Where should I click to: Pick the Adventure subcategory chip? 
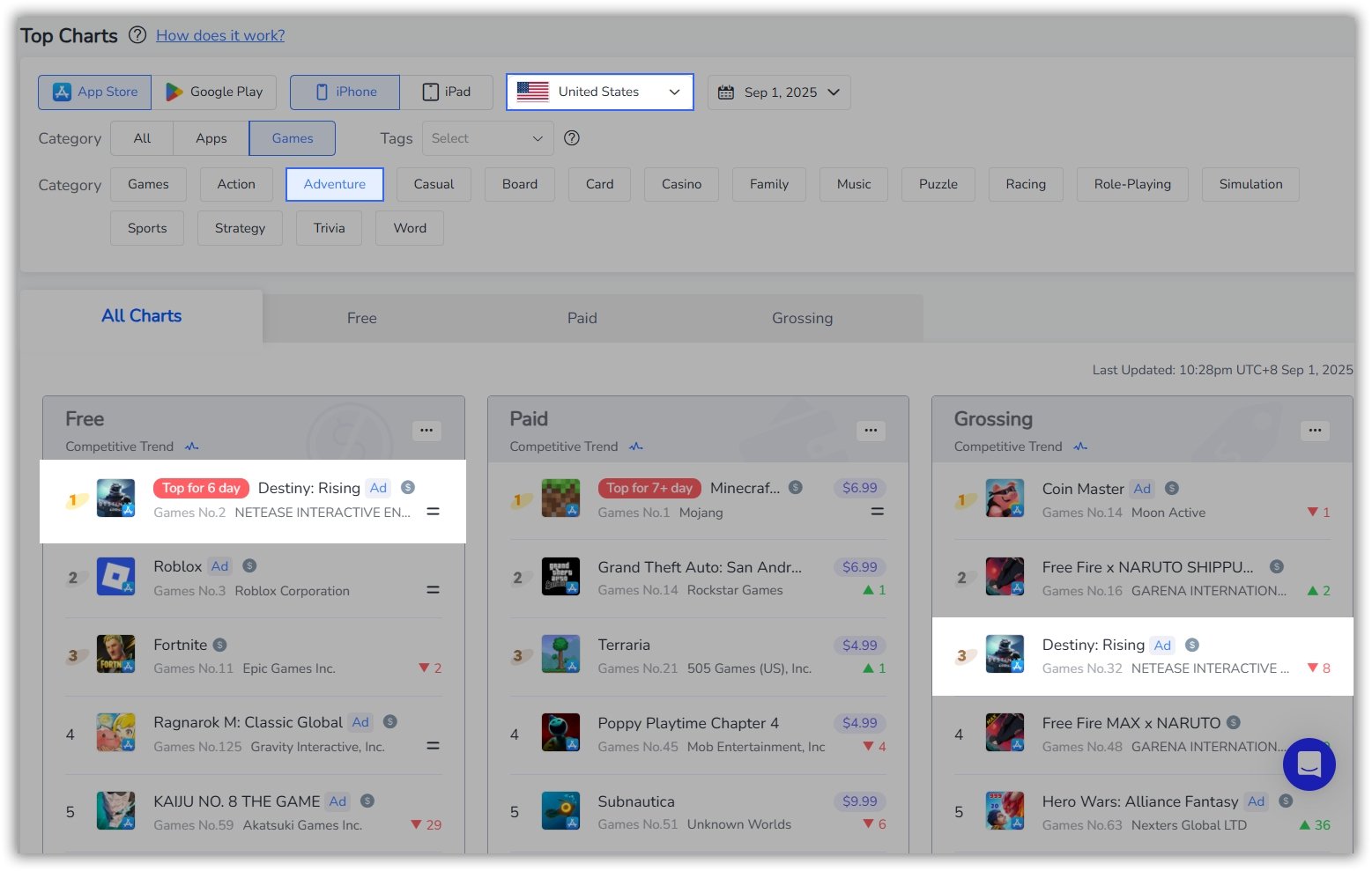point(335,184)
